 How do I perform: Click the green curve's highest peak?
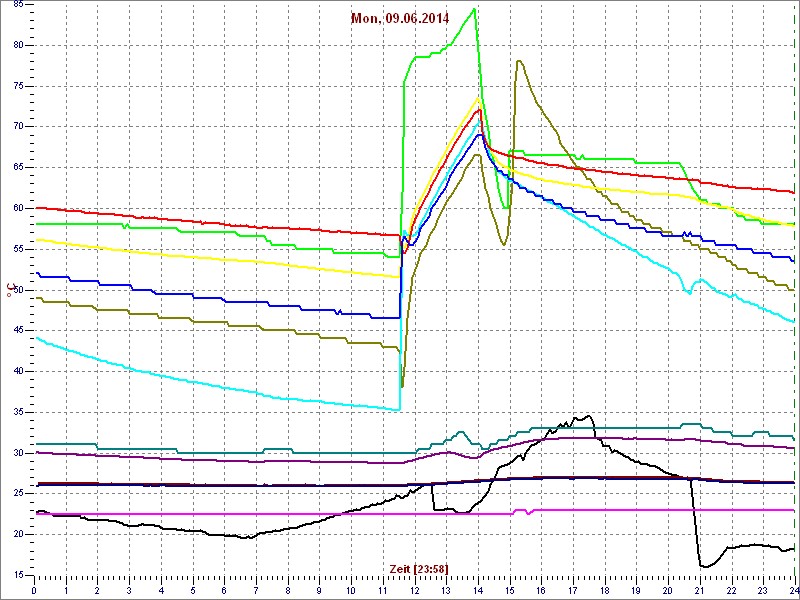coord(474,9)
